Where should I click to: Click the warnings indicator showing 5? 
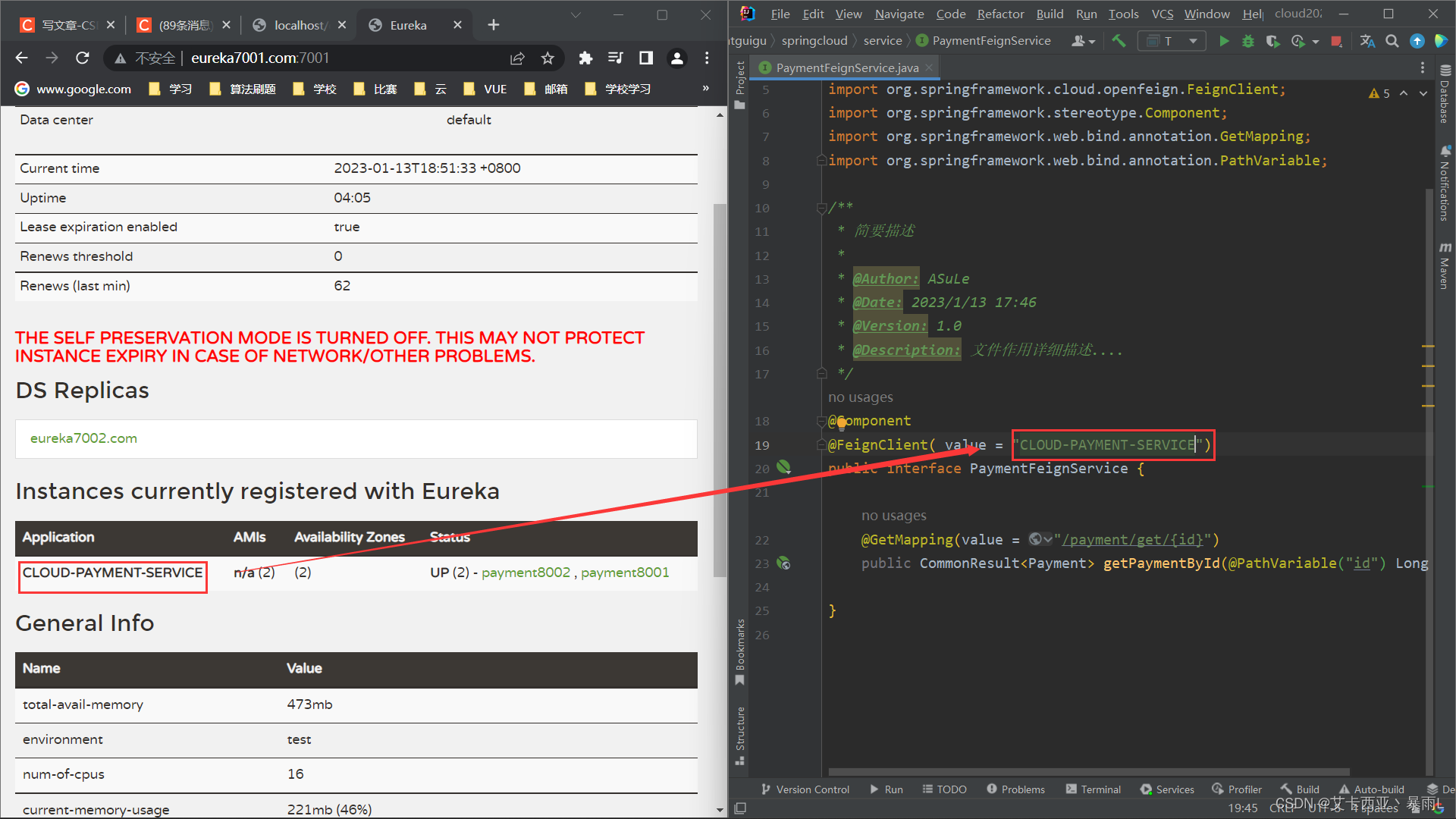click(1379, 93)
